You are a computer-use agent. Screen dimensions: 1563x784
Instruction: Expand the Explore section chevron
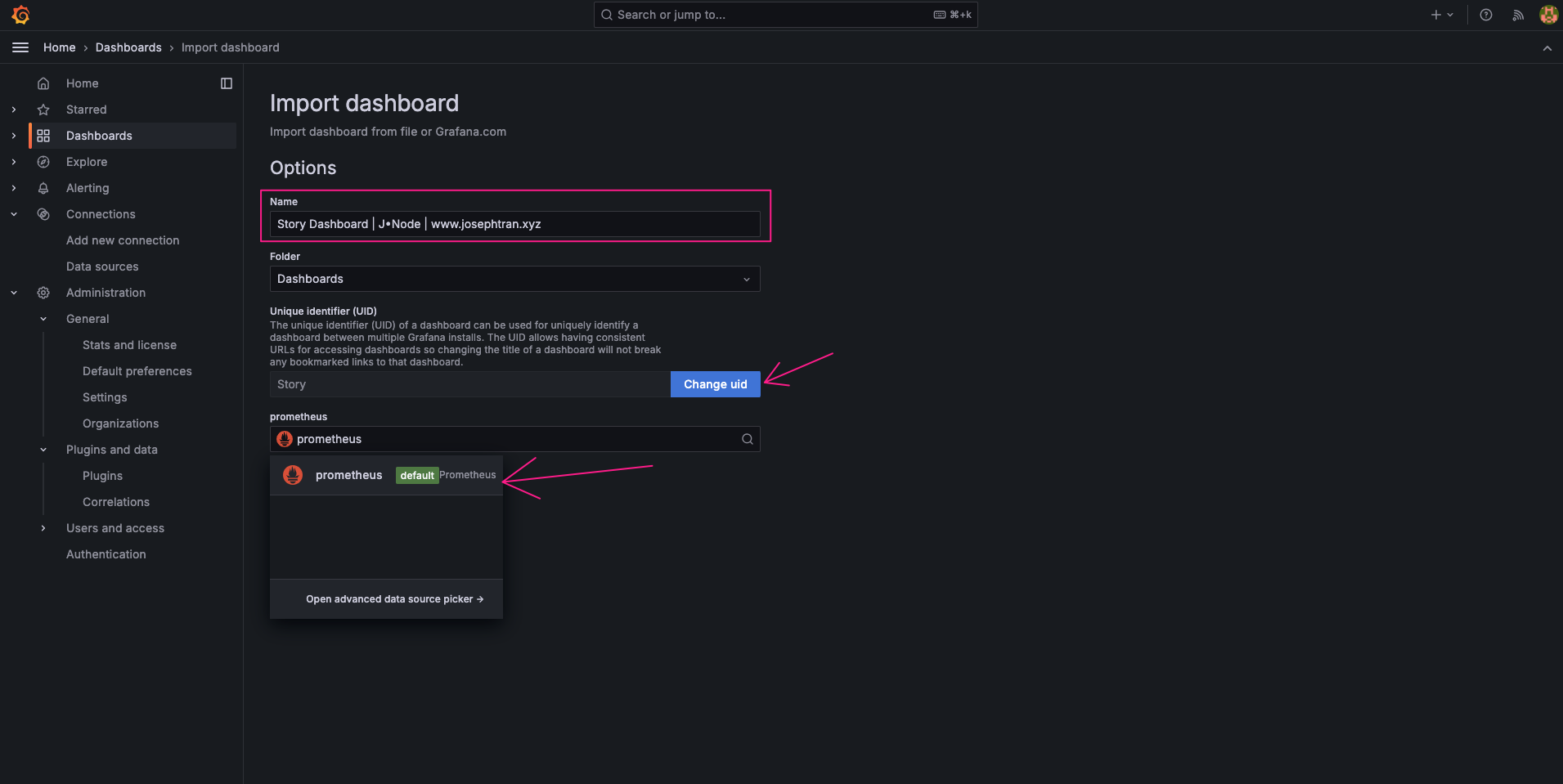(x=14, y=162)
